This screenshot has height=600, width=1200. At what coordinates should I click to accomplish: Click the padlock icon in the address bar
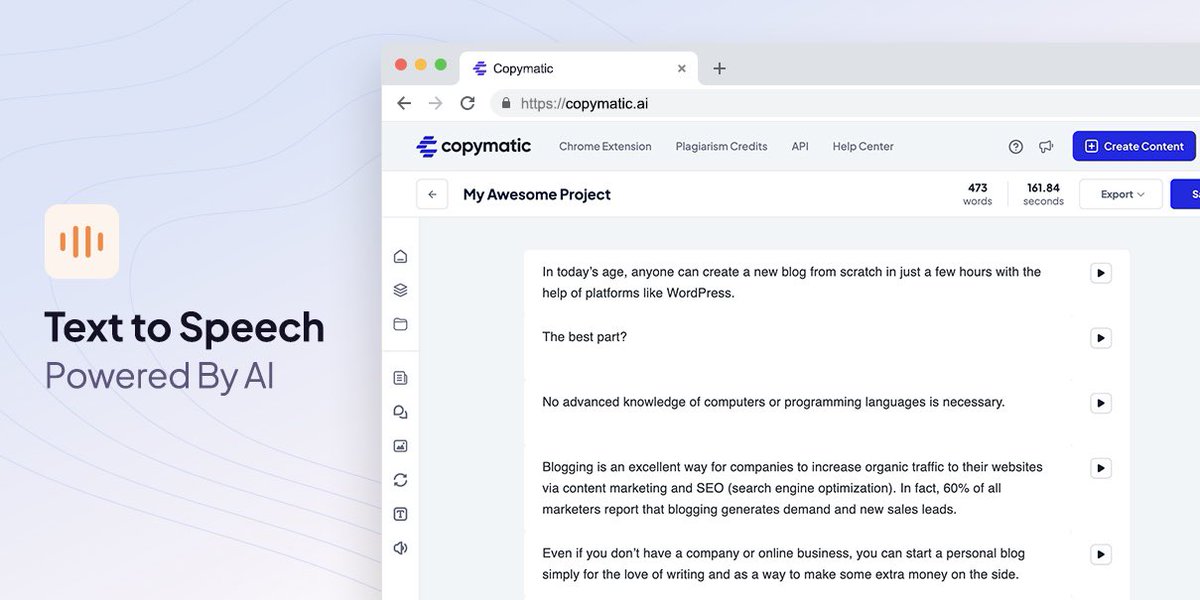click(x=506, y=103)
